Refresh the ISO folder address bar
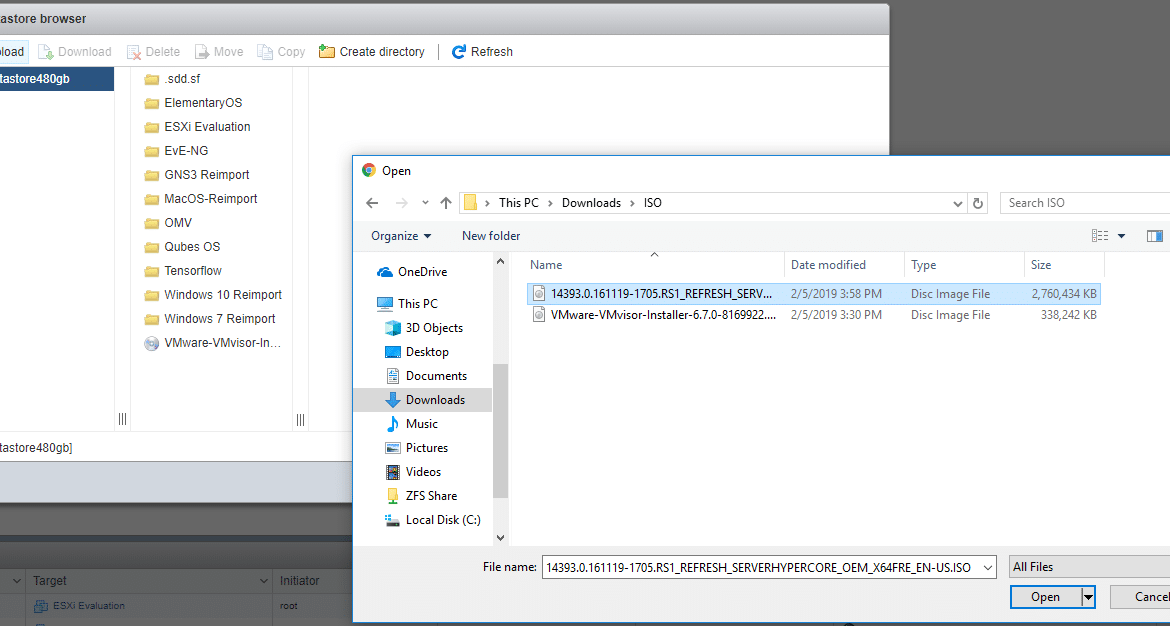The image size is (1170, 626). point(977,203)
